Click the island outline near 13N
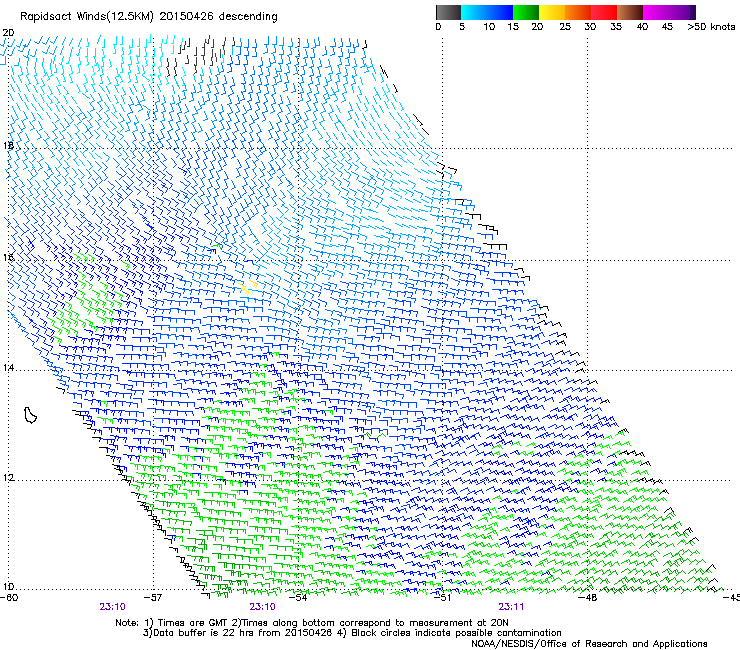 coord(30,415)
